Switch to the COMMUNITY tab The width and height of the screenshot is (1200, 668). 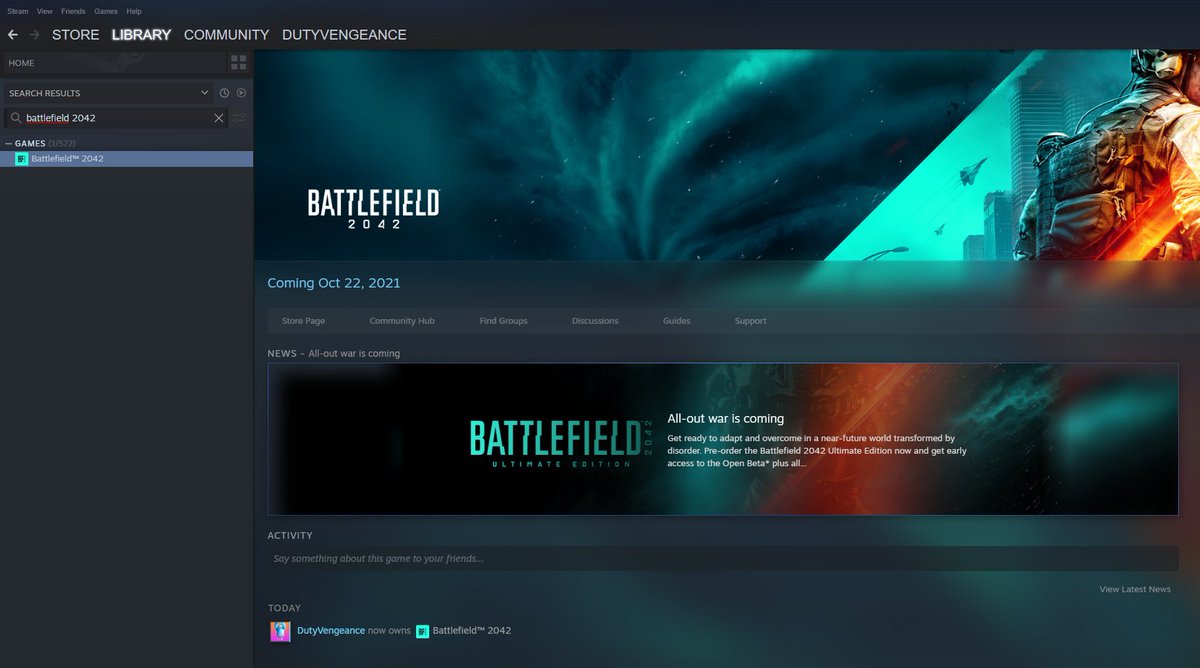point(226,34)
